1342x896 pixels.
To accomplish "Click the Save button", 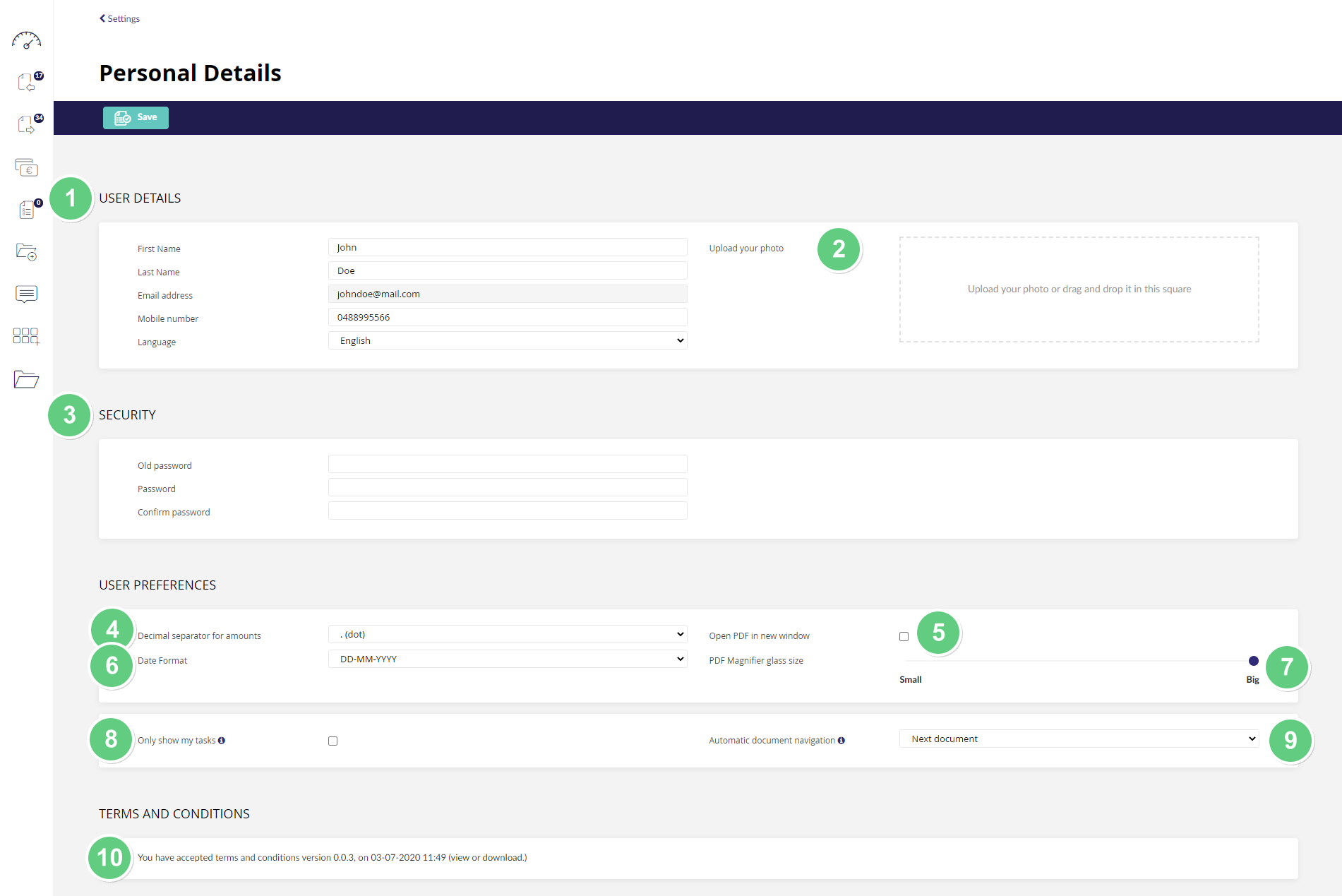I will click(136, 118).
